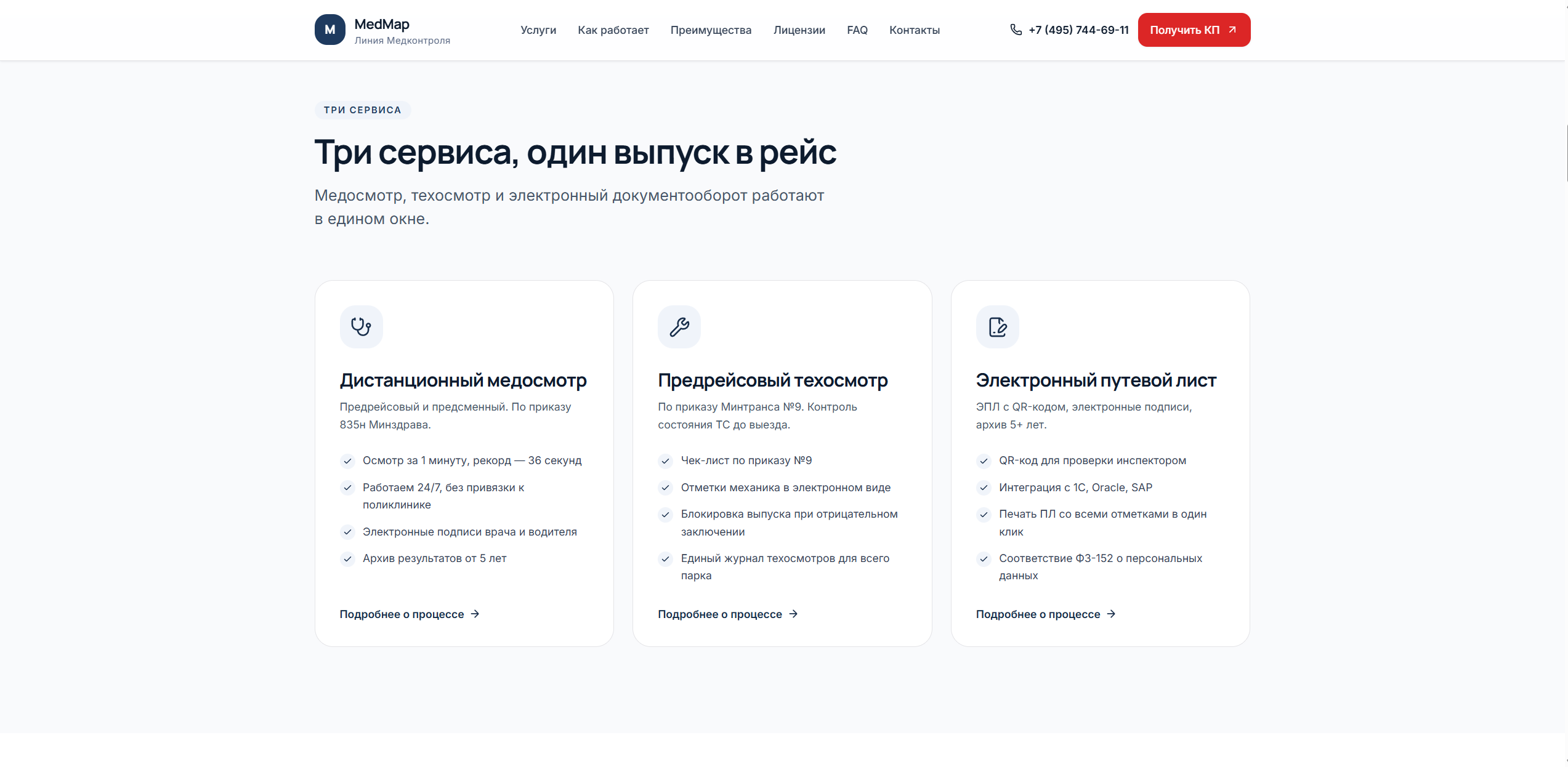Open 'Подробнее о процессе' under Предрейсовый техосмотр

[x=728, y=614]
